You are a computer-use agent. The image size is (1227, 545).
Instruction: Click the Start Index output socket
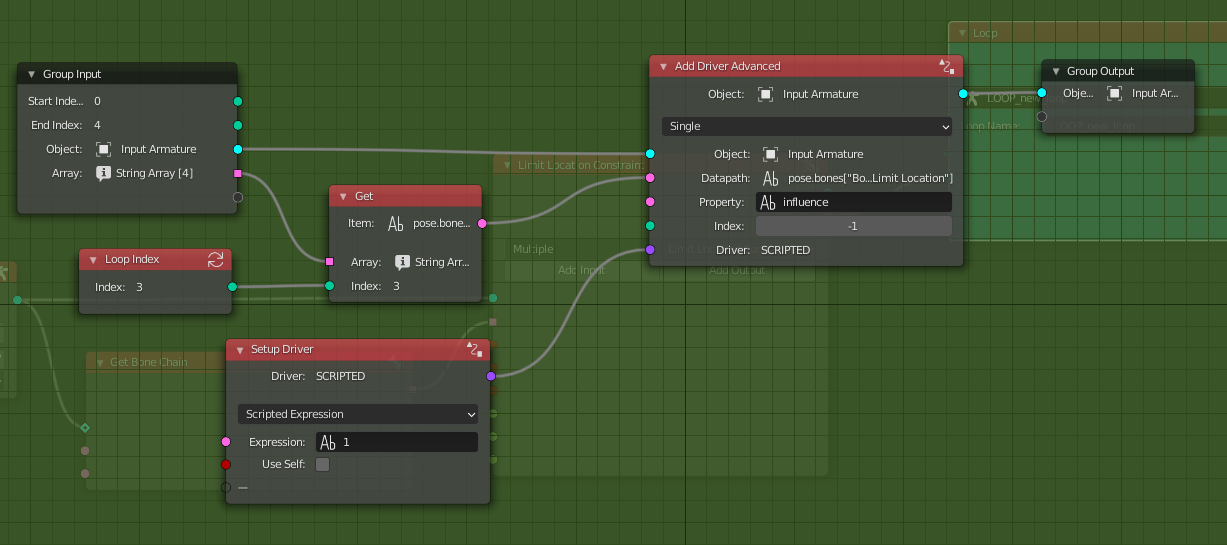238,101
